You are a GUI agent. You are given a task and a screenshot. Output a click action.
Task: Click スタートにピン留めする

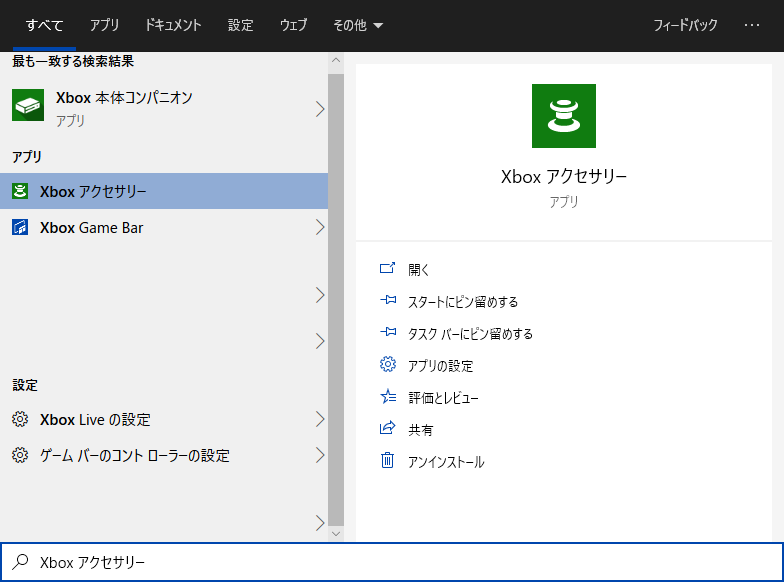tap(463, 302)
